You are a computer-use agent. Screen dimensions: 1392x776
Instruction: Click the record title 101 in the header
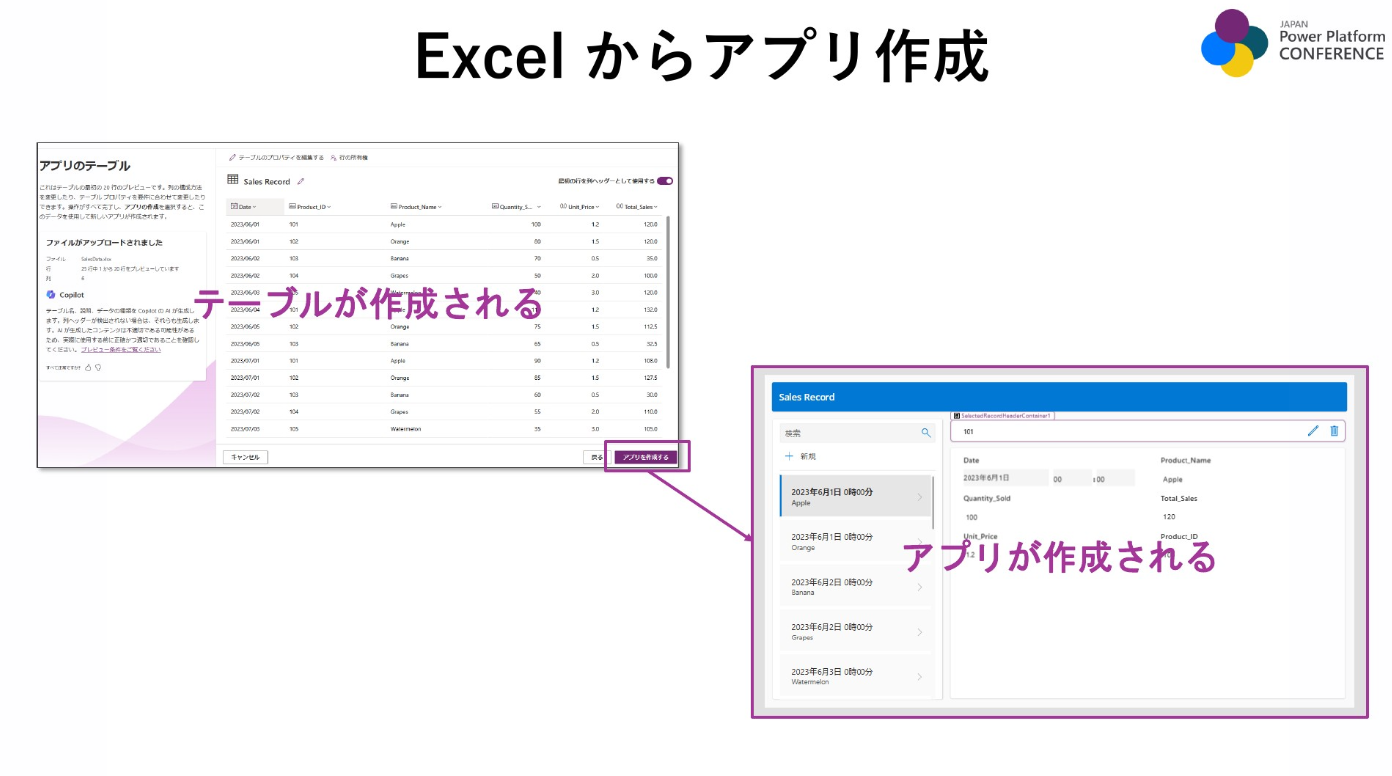(968, 432)
